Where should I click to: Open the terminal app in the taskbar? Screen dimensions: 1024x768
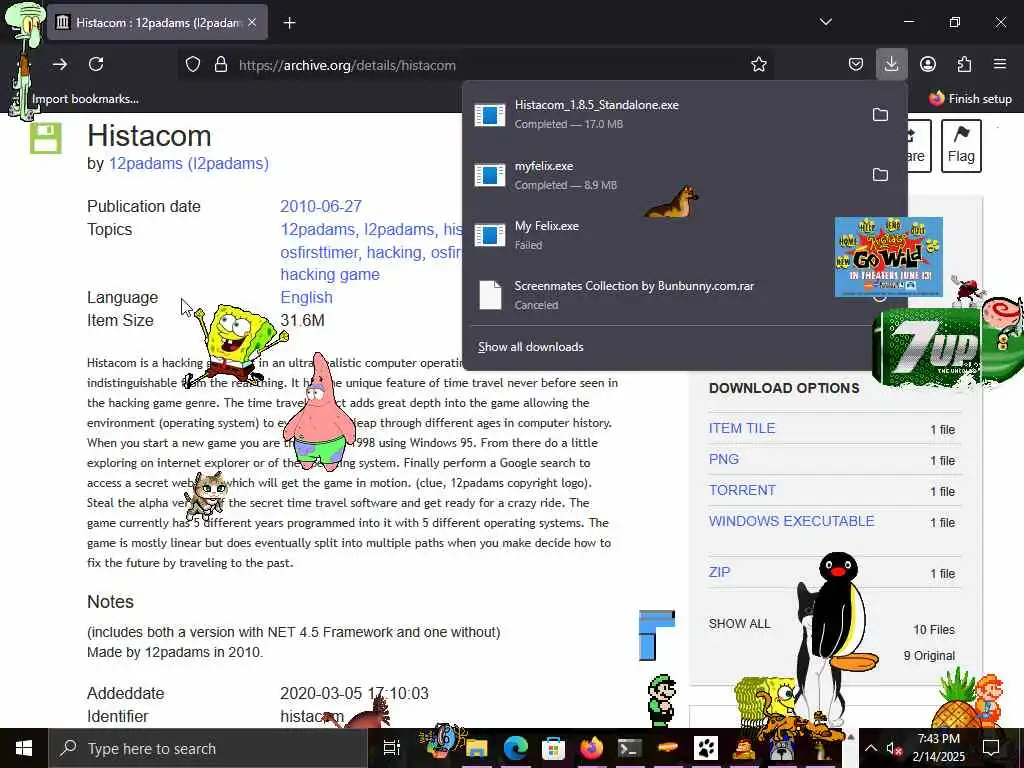pyautogui.click(x=630, y=748)
